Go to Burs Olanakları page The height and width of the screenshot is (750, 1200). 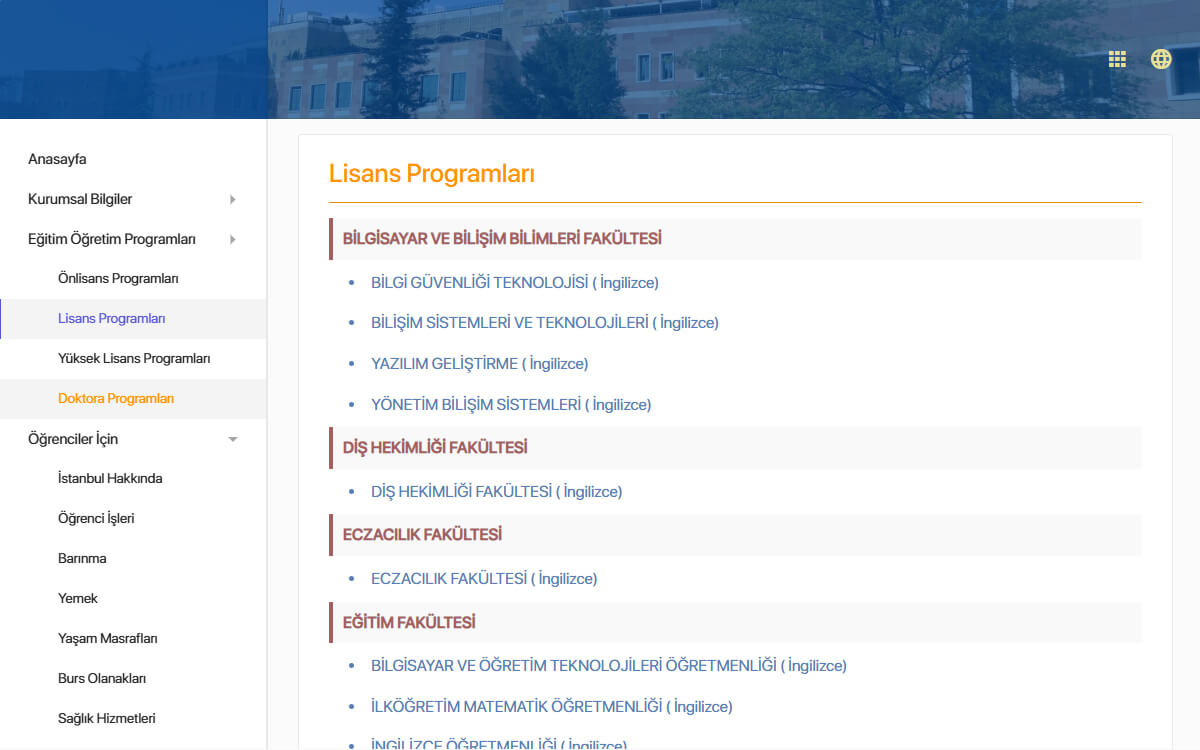[x=102, y=679]
